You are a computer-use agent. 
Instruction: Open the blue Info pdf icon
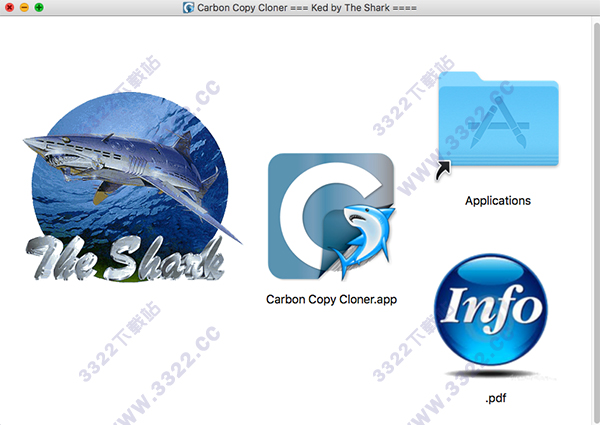click(x=491, y=315)
